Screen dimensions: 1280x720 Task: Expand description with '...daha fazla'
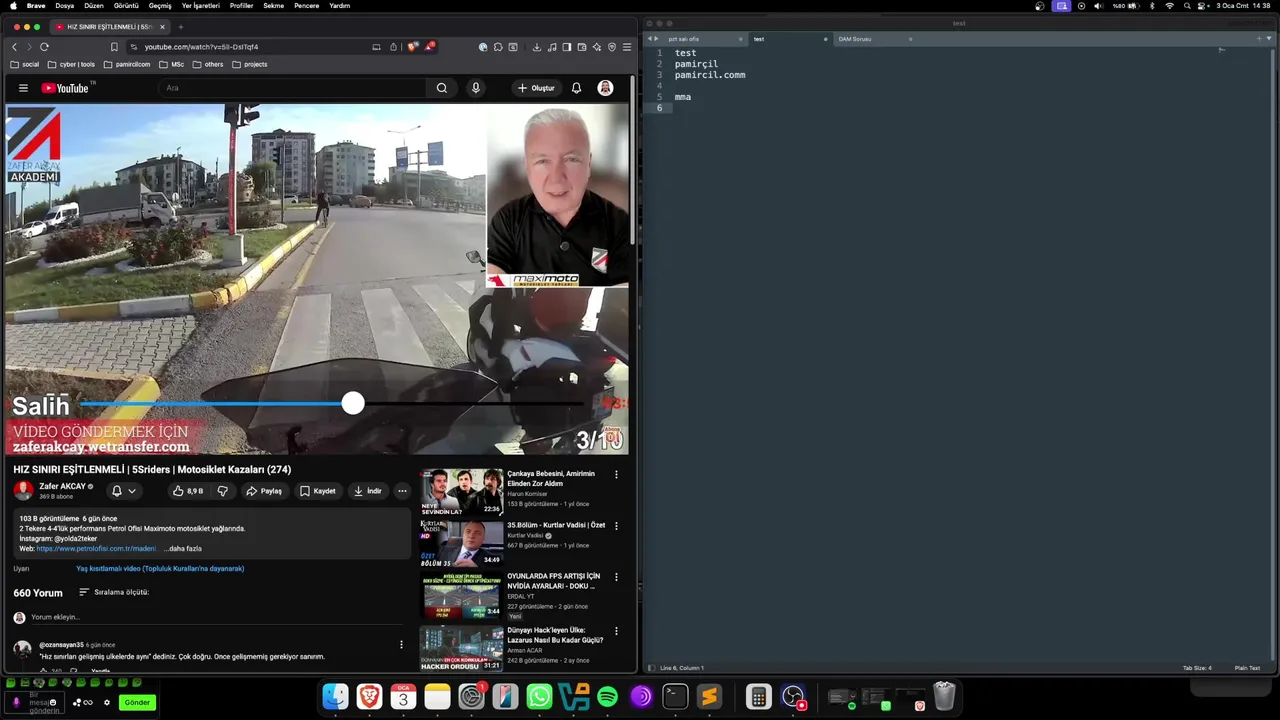183,548
